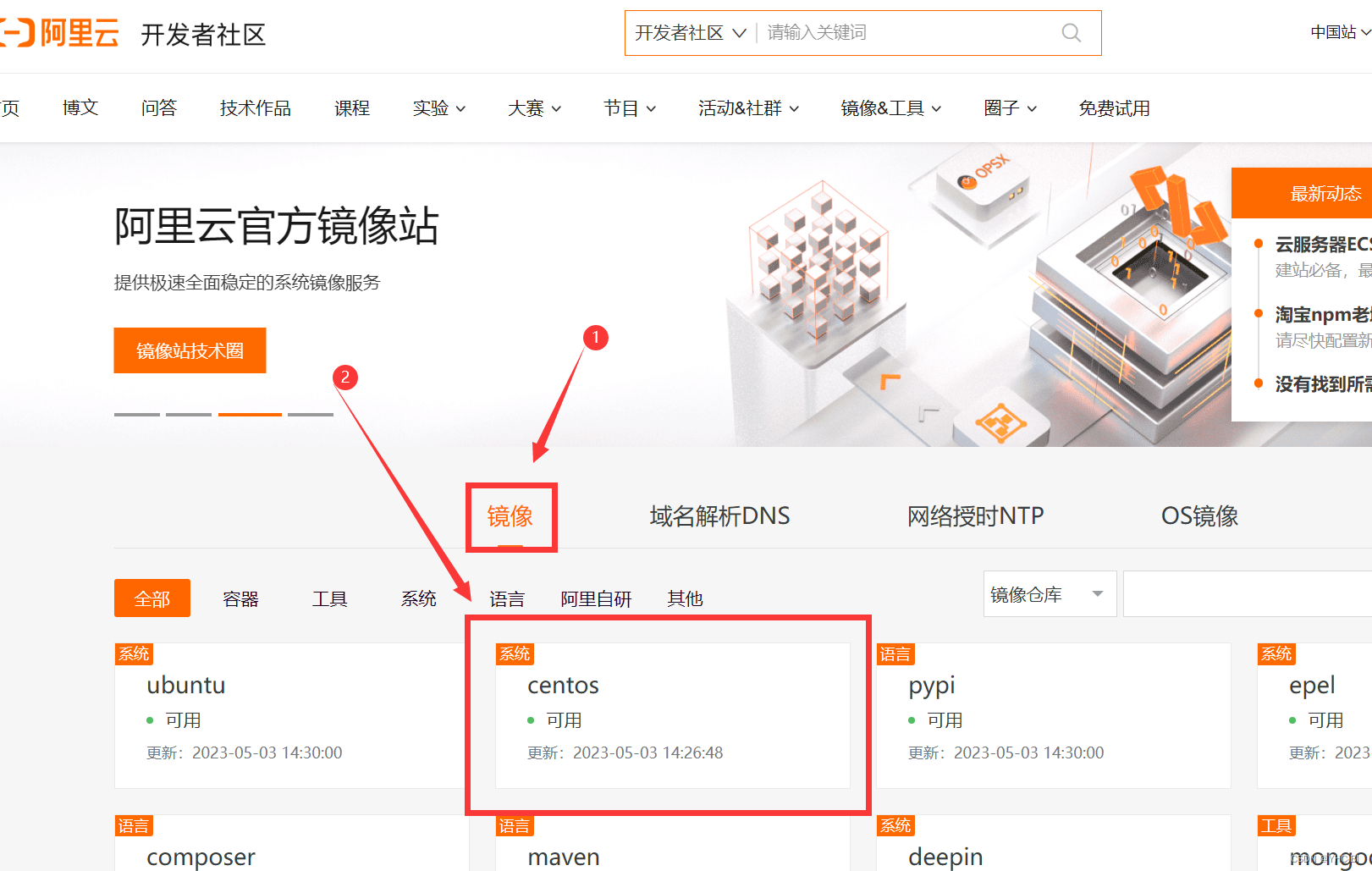Click centos update time 2023-05-03 14:26:48
This screenshot has width=1372, height=871.
coord(647,752)
